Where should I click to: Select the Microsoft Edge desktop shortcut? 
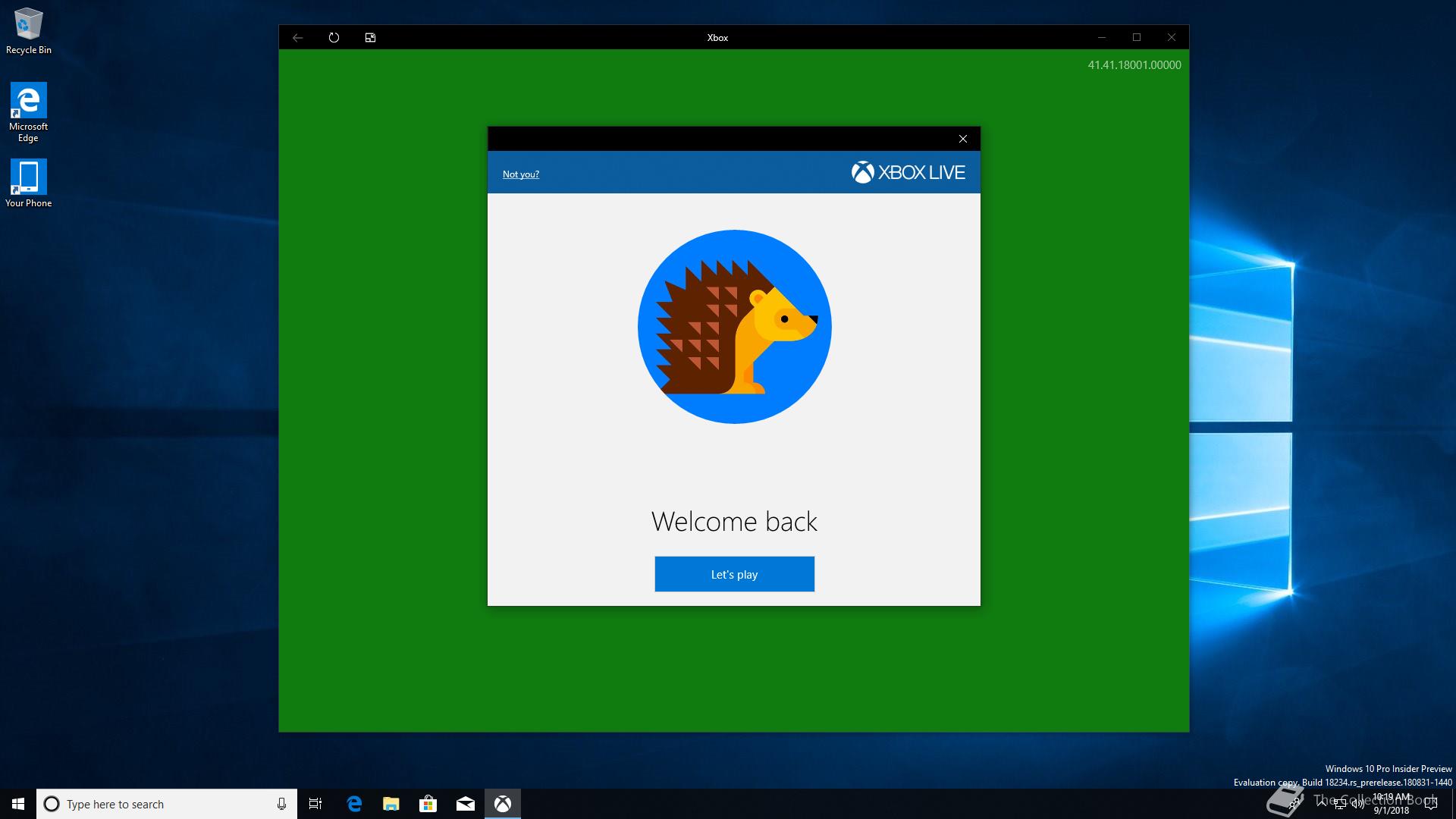click(29, 112)
